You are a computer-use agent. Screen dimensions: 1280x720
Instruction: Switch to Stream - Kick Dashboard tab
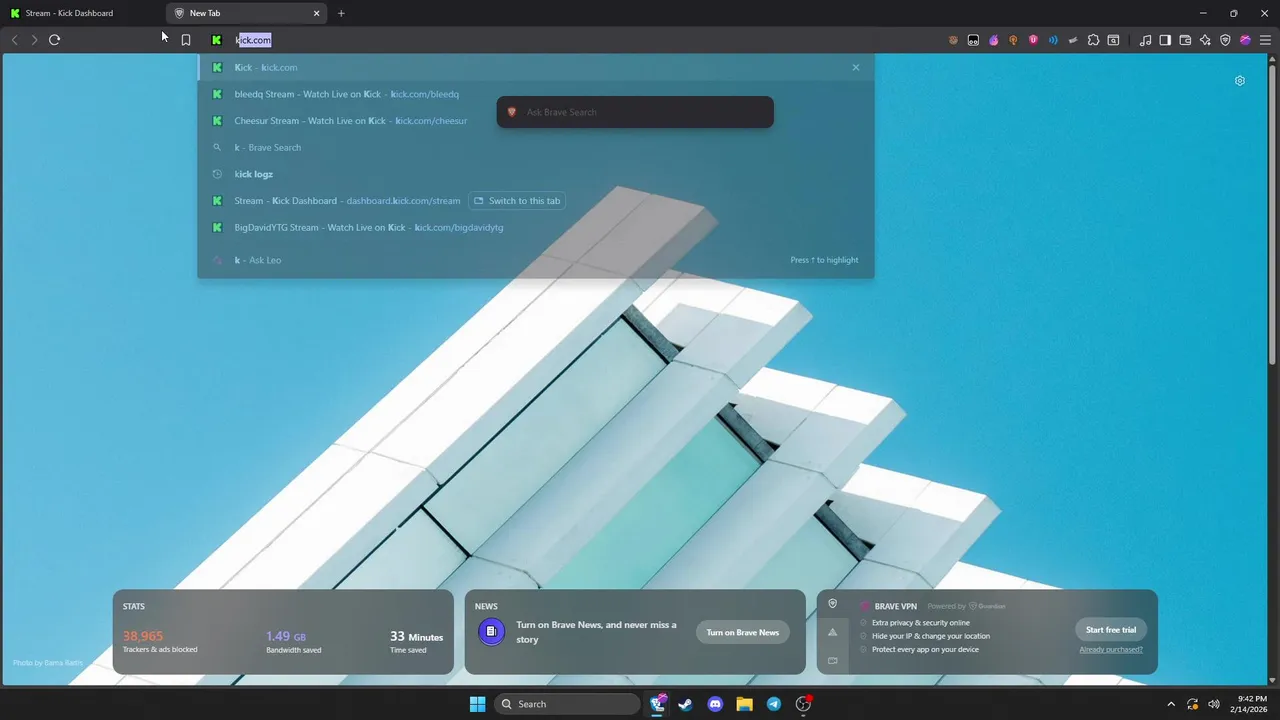click(83, 13)
